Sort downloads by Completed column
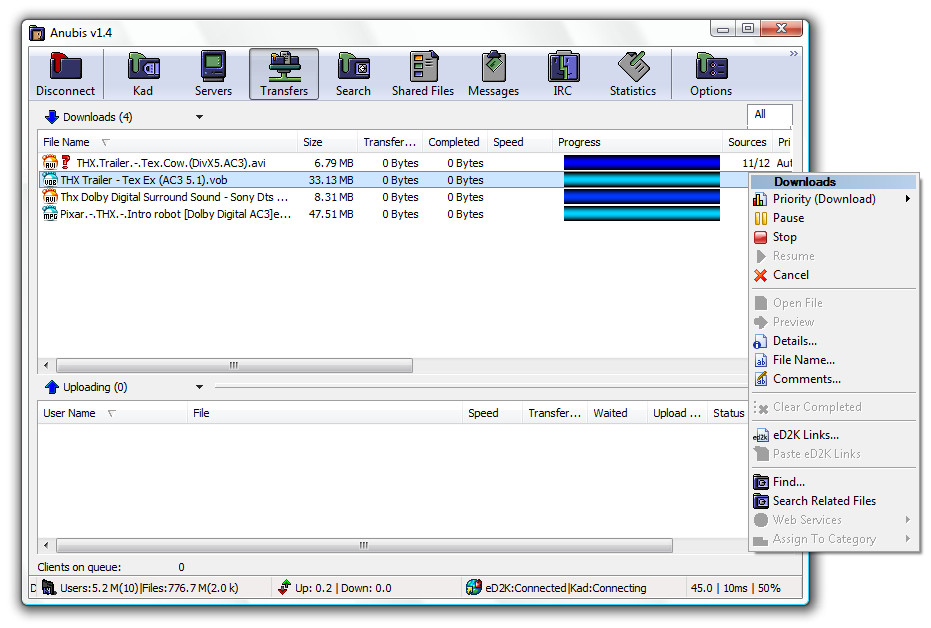Viewport: 931px width, 628px height. 454,142
